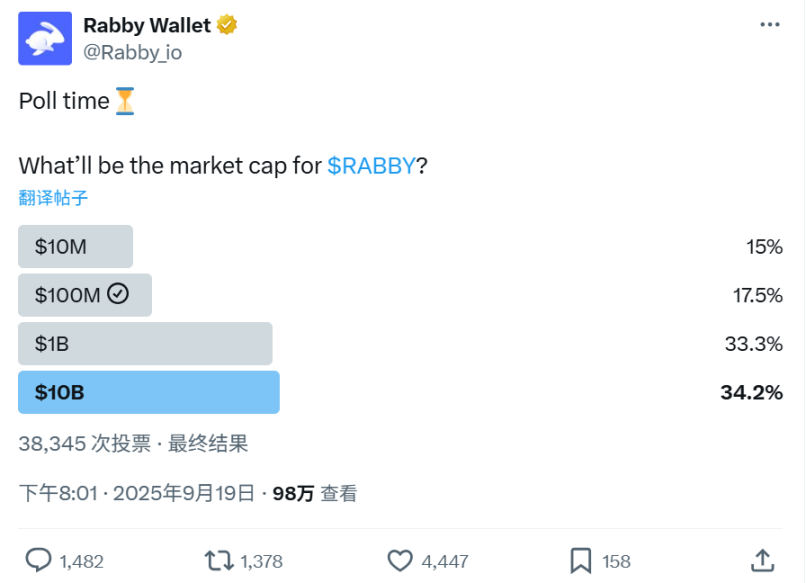Click the 翻译帖子 translate link
This screenshot has width=806, height=583.
[51, 198]
